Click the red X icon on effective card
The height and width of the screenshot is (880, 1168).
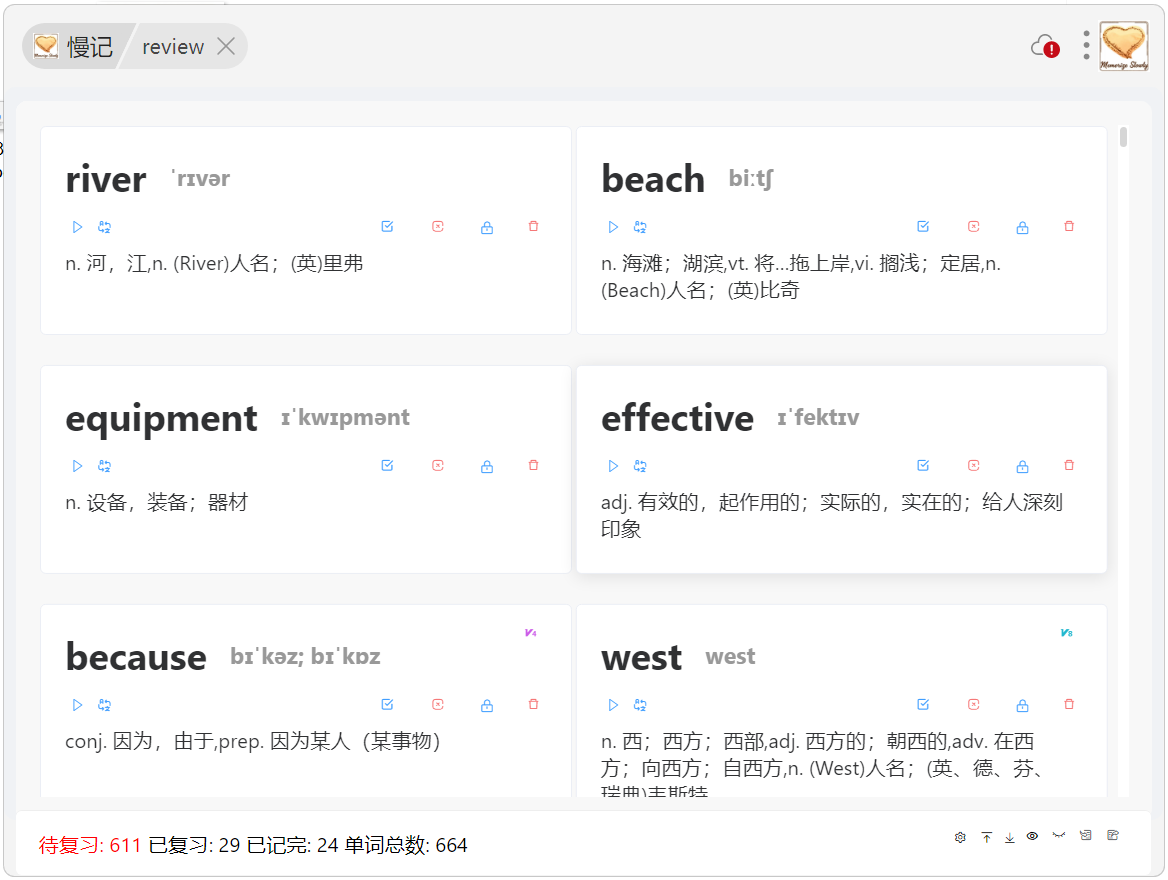pyautogui.click(x=973, y=466)
